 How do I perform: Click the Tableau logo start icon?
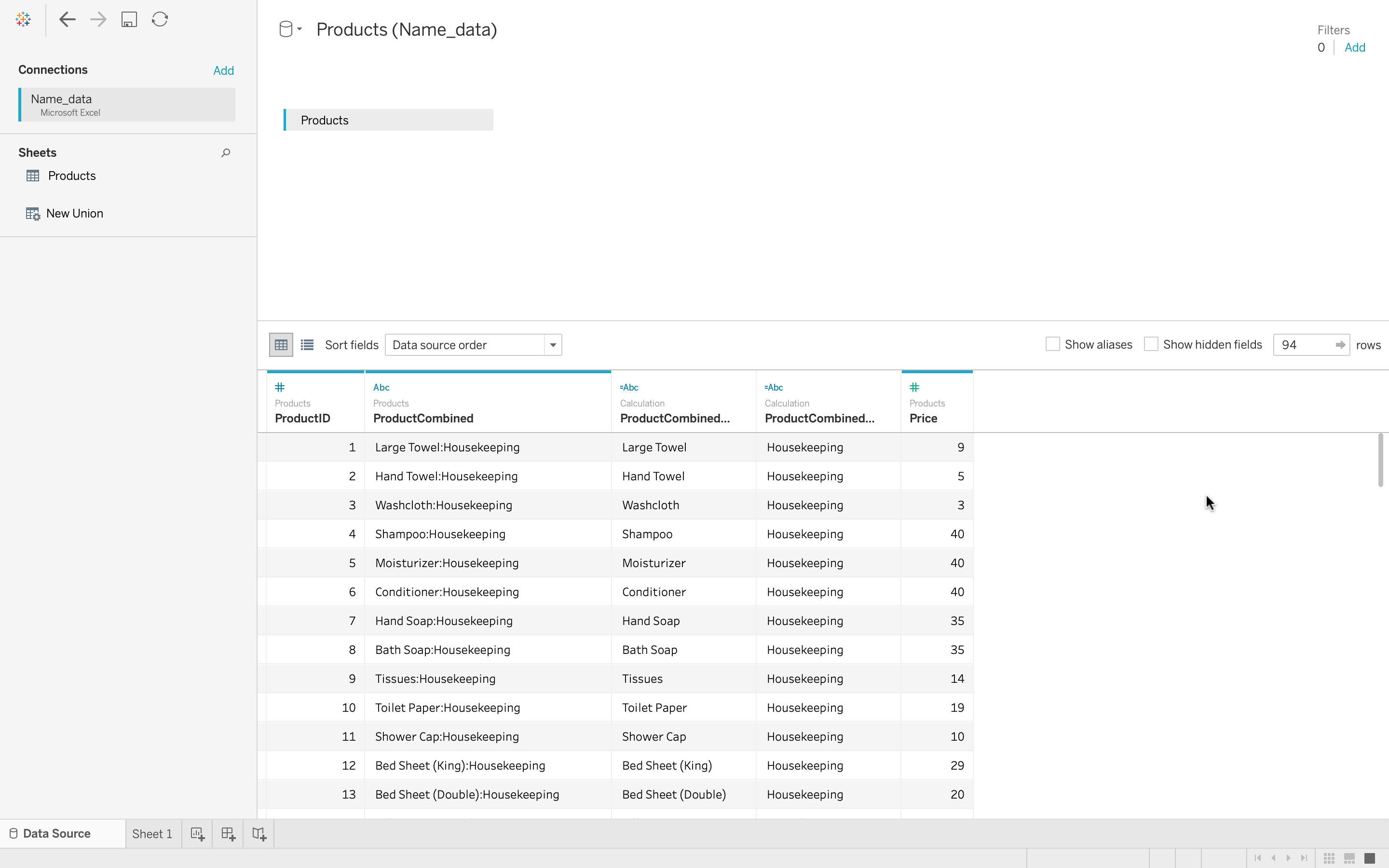tap(23, 19)
